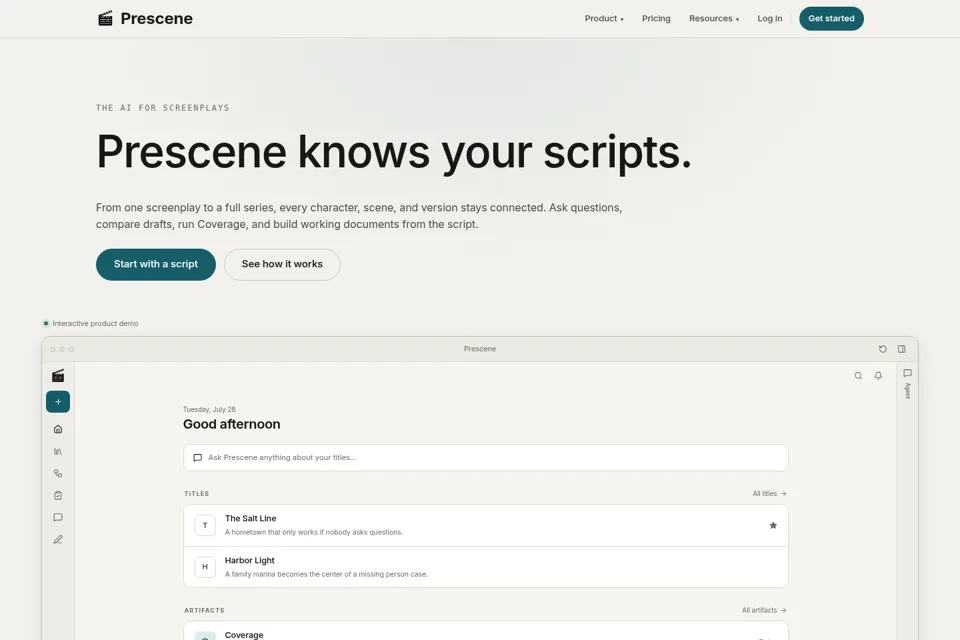Open the pencil edit icon in sidebar
960x640 pixels.
tap(58, 540)
